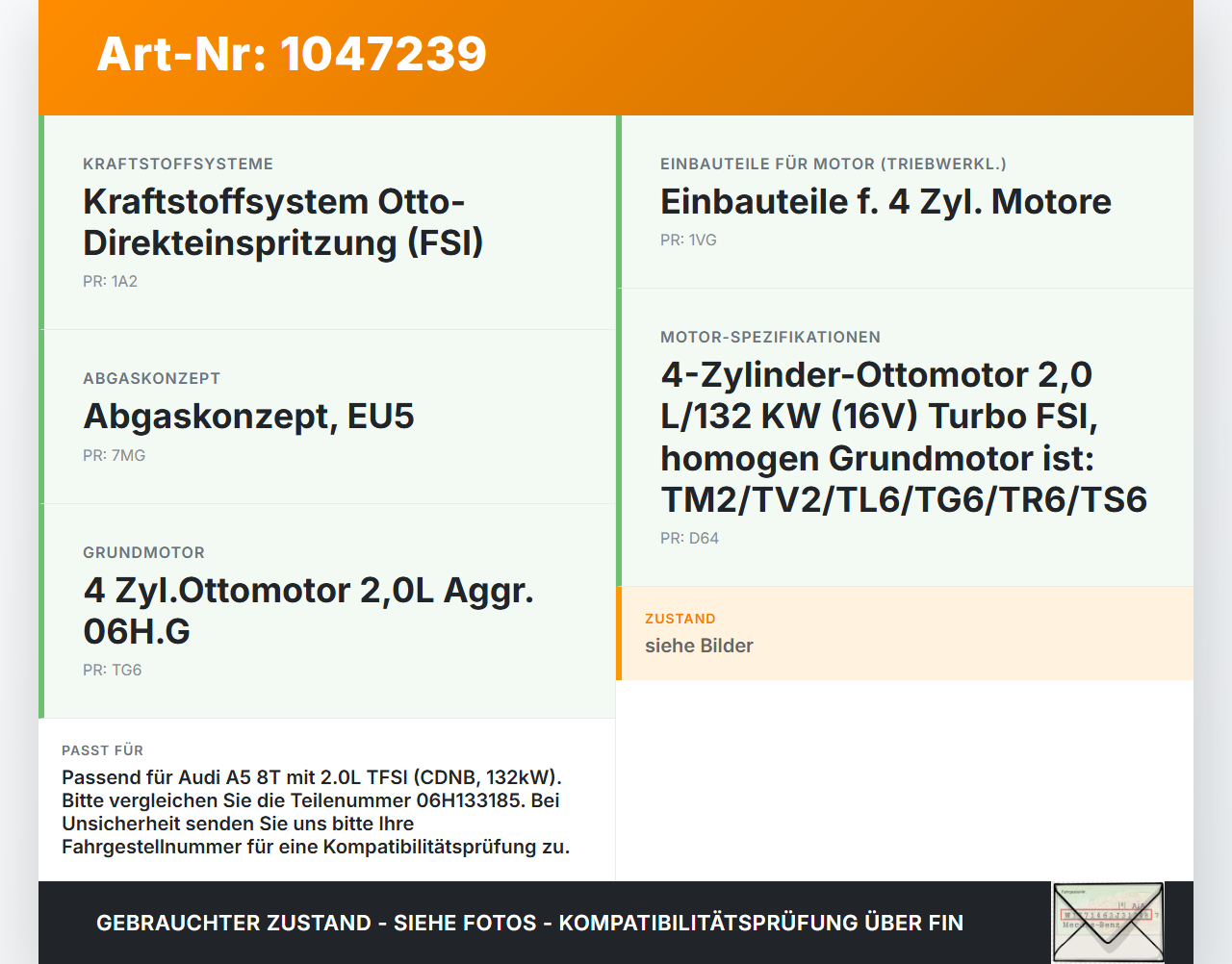Click the envelope VIN icon in footer
The image size is (1232, 964).
[1108, 922]
